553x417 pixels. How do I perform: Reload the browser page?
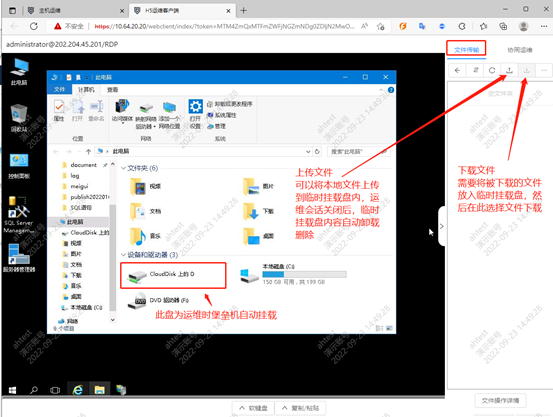click(34, 26)
